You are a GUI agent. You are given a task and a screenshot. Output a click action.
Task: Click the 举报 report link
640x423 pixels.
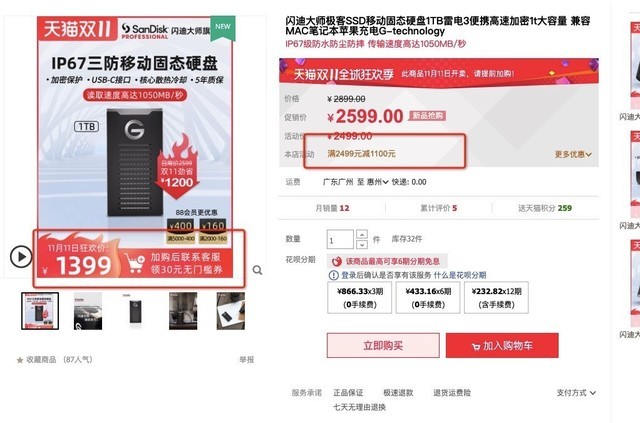(247, 360)
